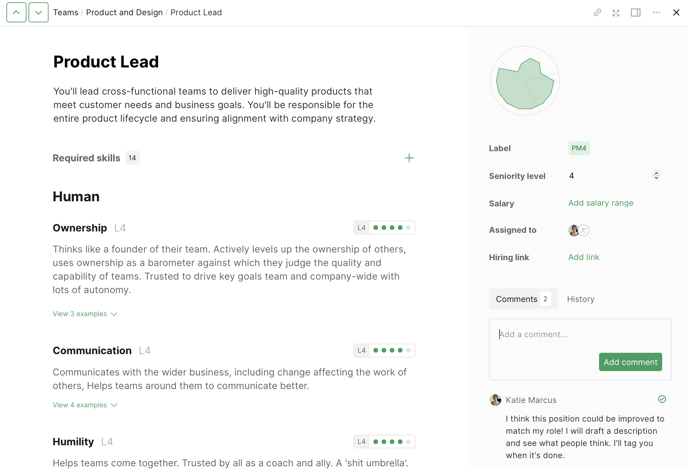Copy link to this position
Screen dimensions: 688x469
click(597, 13)
